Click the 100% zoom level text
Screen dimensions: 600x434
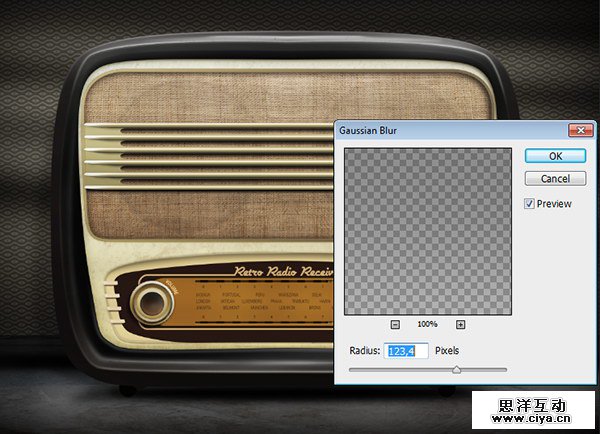427,324
